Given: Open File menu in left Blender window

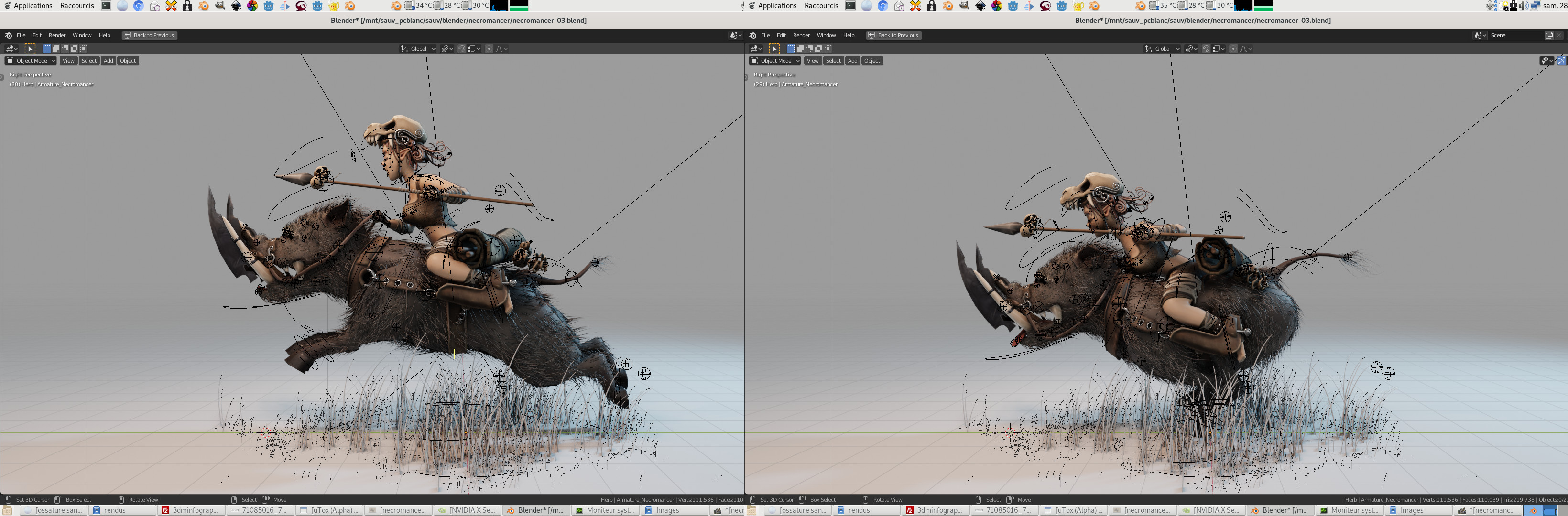Looking at the screenshot, I should (21, 35).
